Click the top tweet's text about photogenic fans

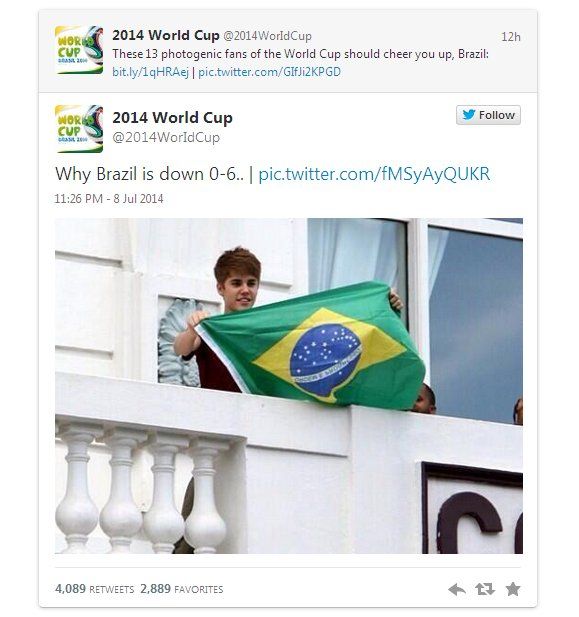pos(300,54)
